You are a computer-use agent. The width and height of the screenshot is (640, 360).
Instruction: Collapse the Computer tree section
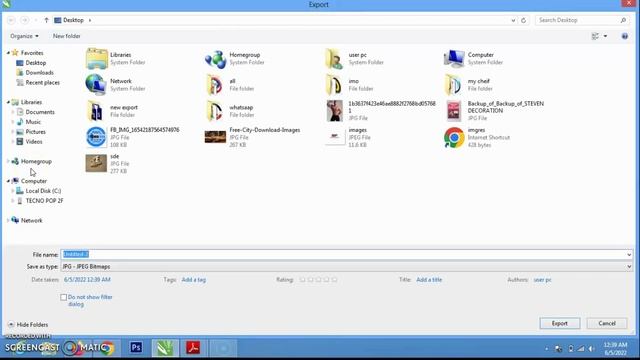(8, 181)
